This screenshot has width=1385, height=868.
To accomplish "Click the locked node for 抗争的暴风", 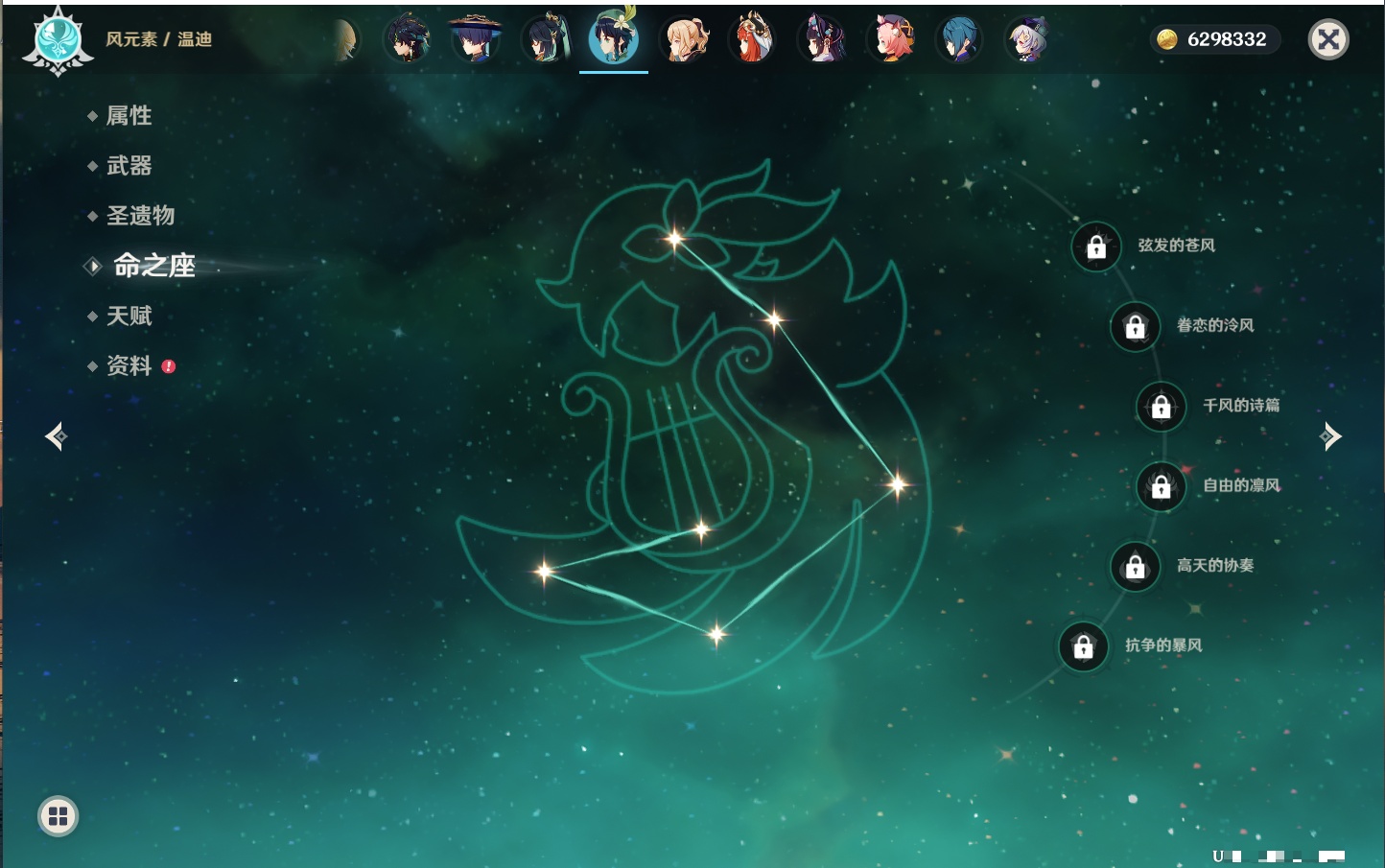I will point(1083,646).
